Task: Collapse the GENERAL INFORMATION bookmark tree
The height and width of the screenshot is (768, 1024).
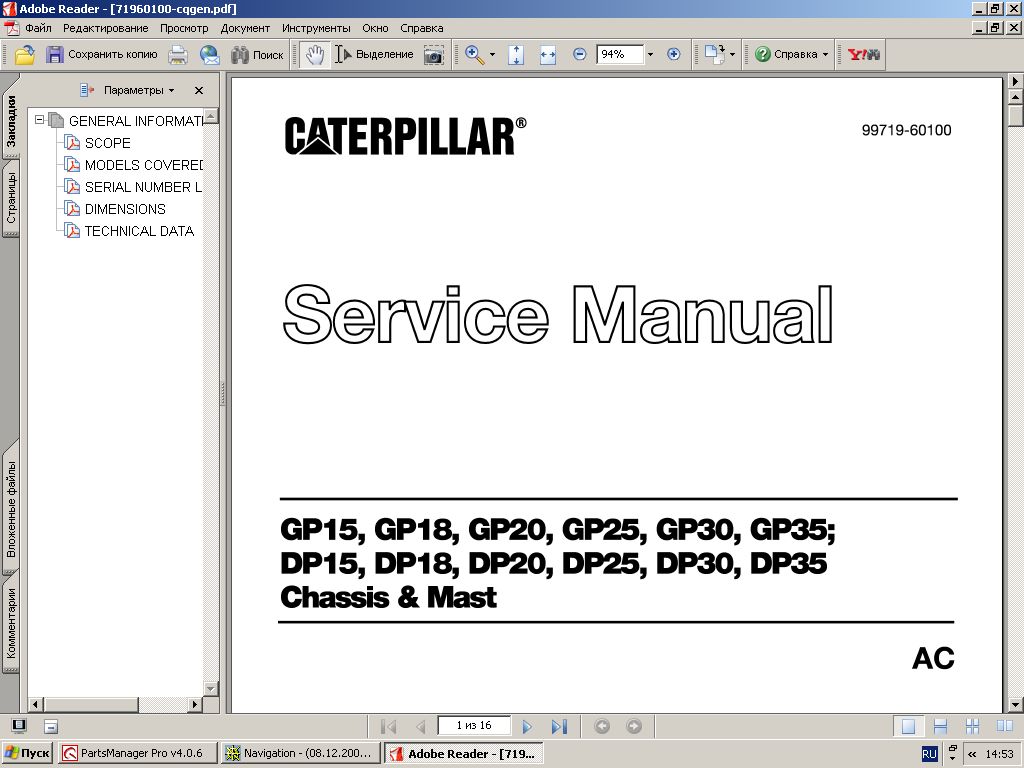Action: tap(40, 121)
